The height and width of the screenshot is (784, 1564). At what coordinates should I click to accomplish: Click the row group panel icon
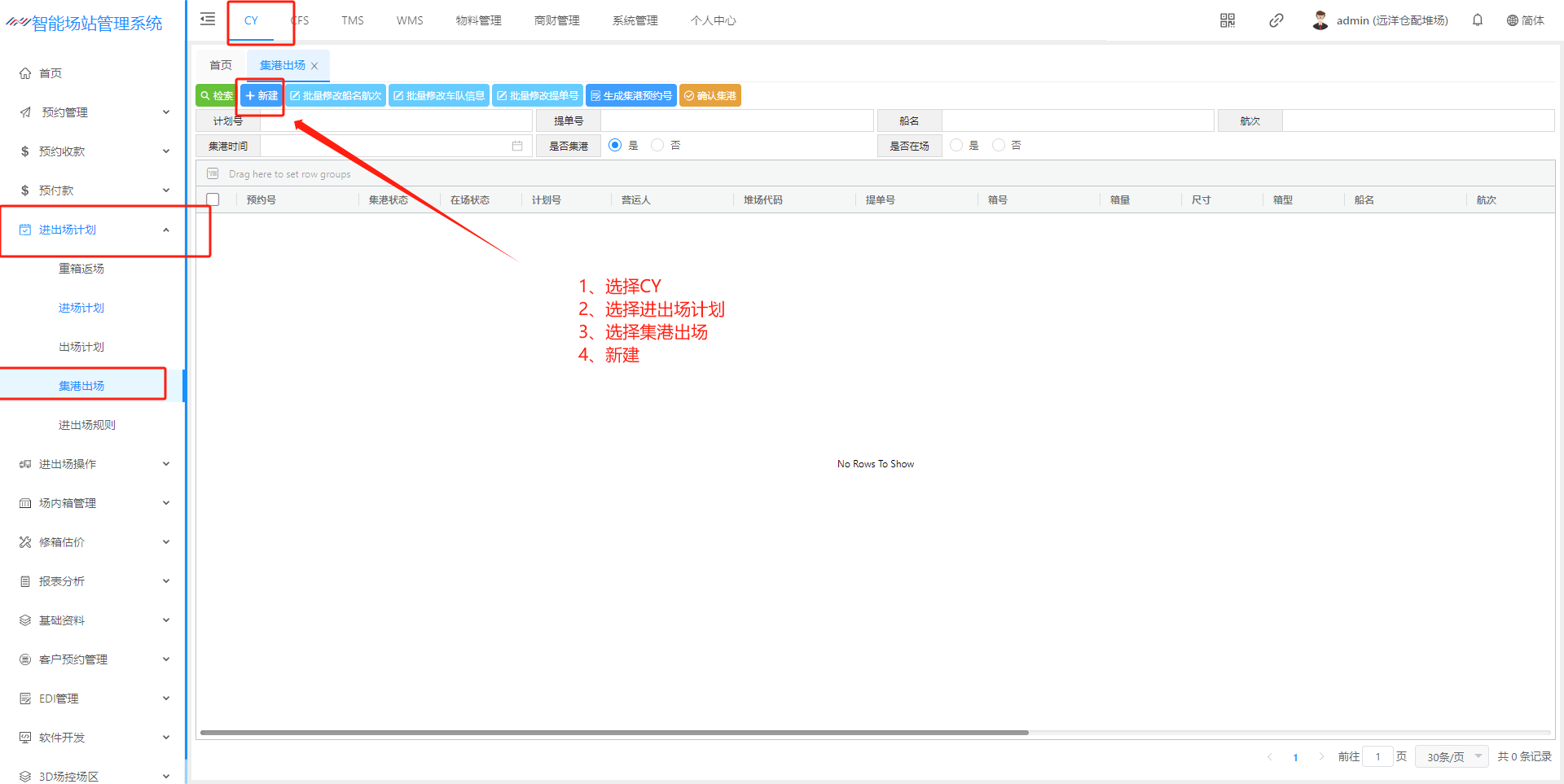point(213,173)
